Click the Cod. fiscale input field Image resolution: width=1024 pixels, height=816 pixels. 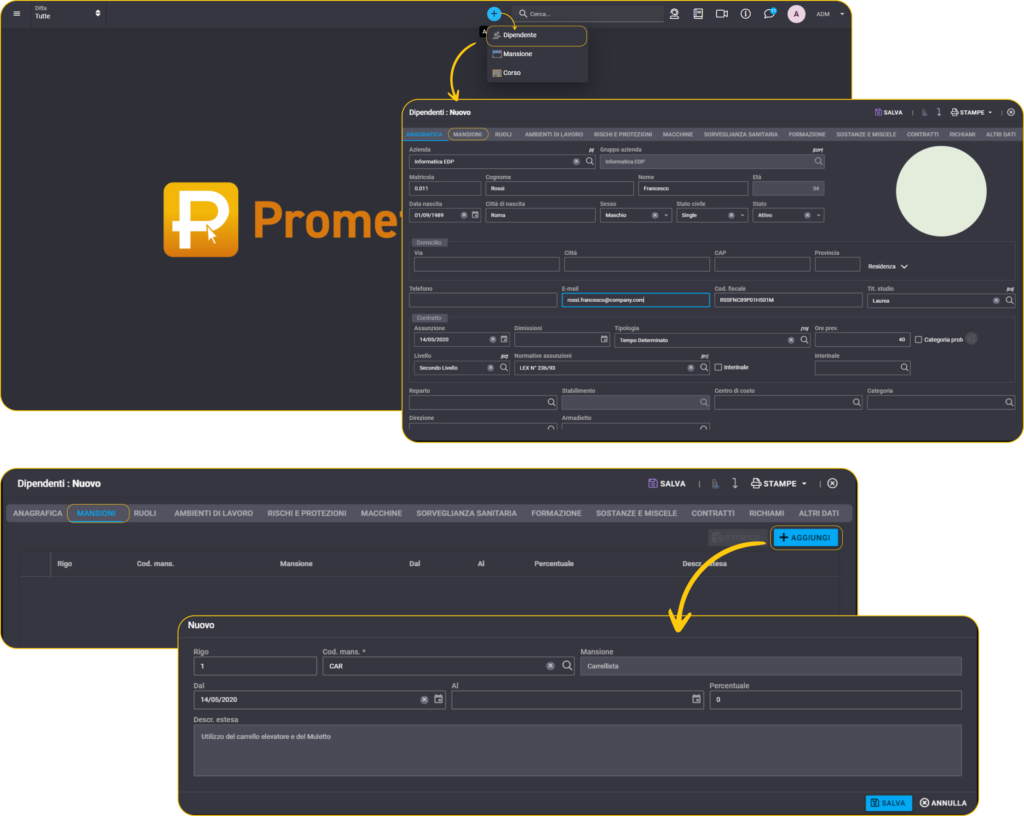point(788,300)
